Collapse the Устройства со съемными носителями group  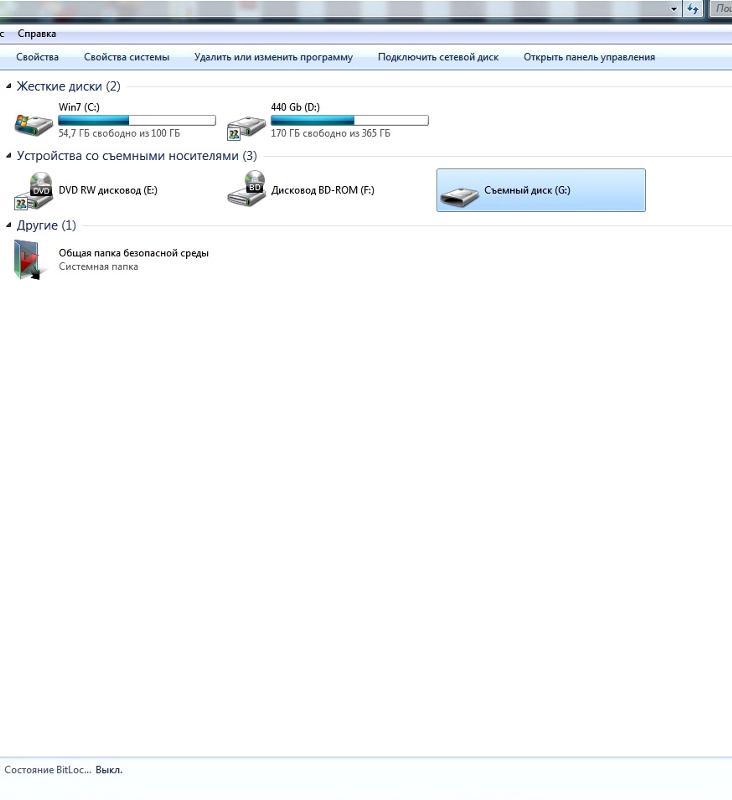9,156
